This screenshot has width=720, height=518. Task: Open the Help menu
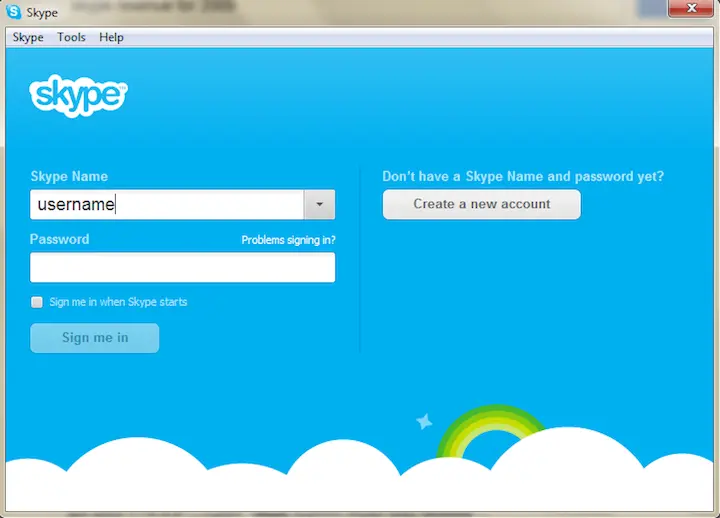111,37
